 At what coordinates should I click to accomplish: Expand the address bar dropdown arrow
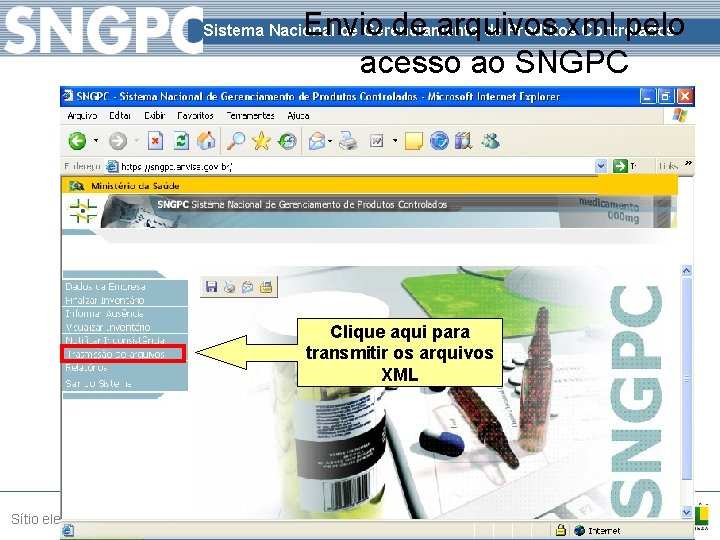(601, 166)
